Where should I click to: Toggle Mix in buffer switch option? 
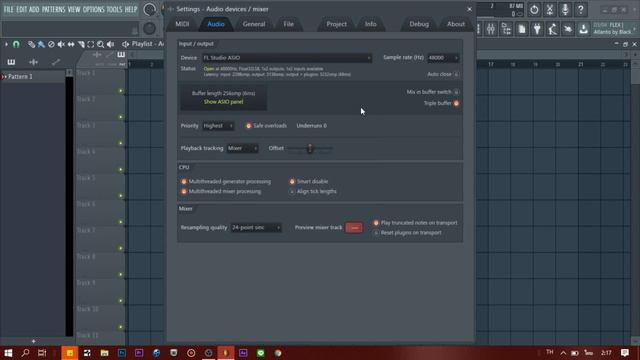[x=456, y=92]
